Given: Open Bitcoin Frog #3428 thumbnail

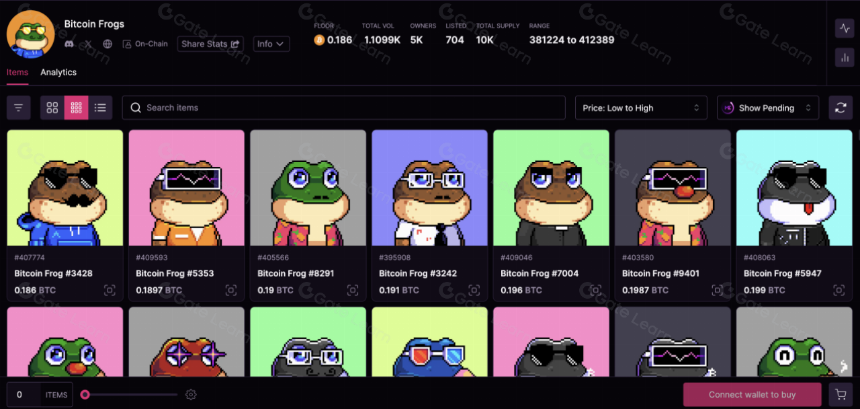Looking at the screenshot, I should pos(65,188).
